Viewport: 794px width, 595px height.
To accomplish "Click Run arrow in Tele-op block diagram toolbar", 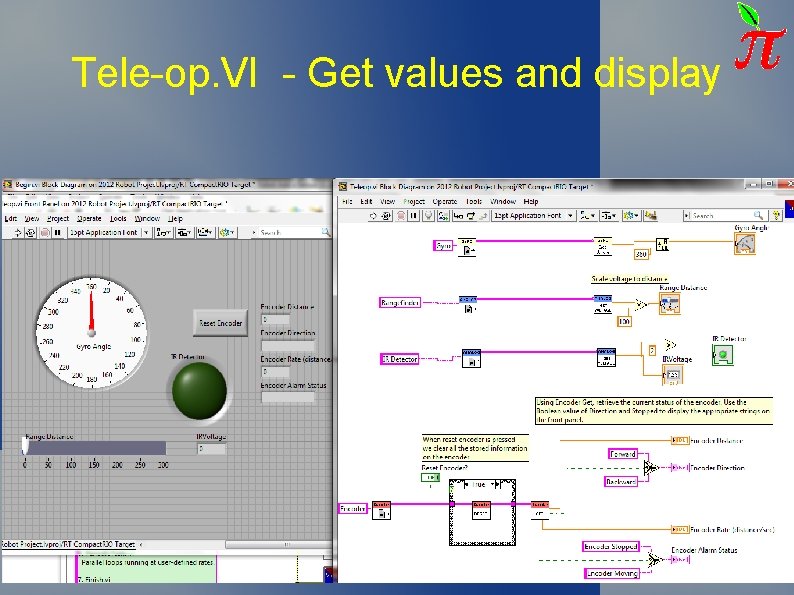I will (373, 216).
